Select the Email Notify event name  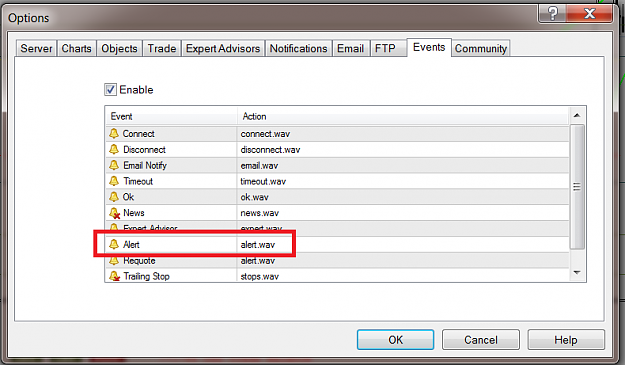[x=145, y=165]
